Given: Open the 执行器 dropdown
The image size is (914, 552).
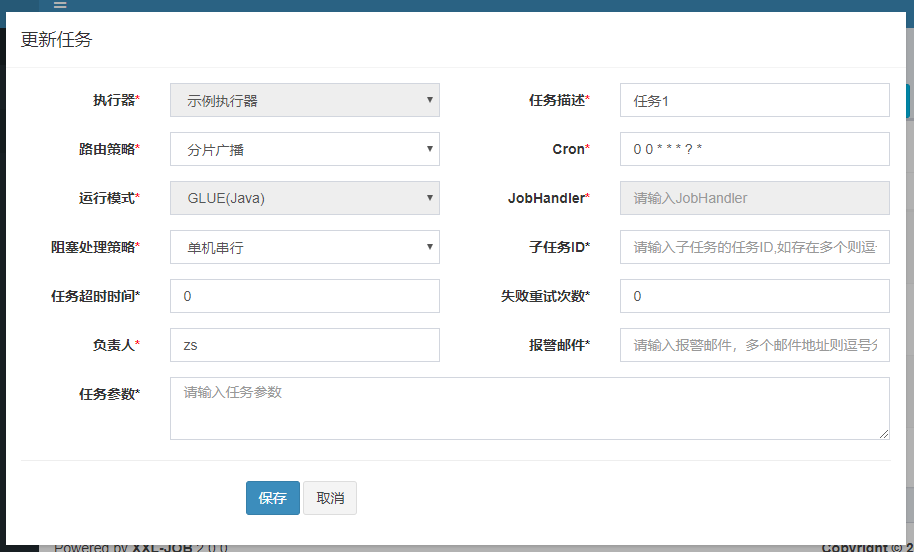Looking at the screenshot, I should pos(304,100).
